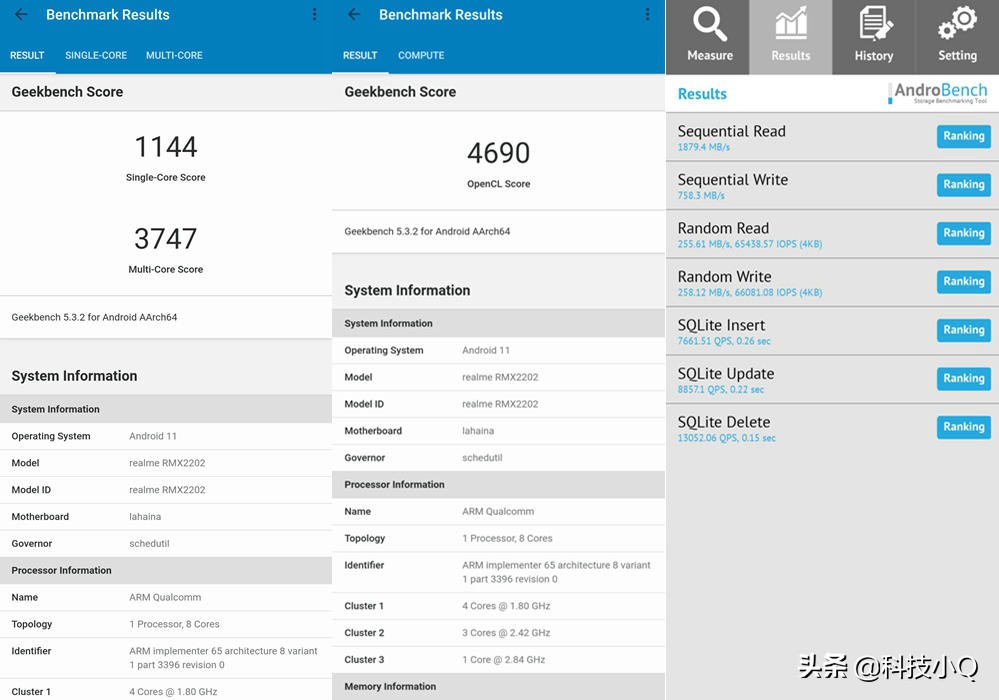Screen dimensions: 999x700
Task: Open Ranking for Sequential Write
Action: pyautogui.click(x=963, y=184)
